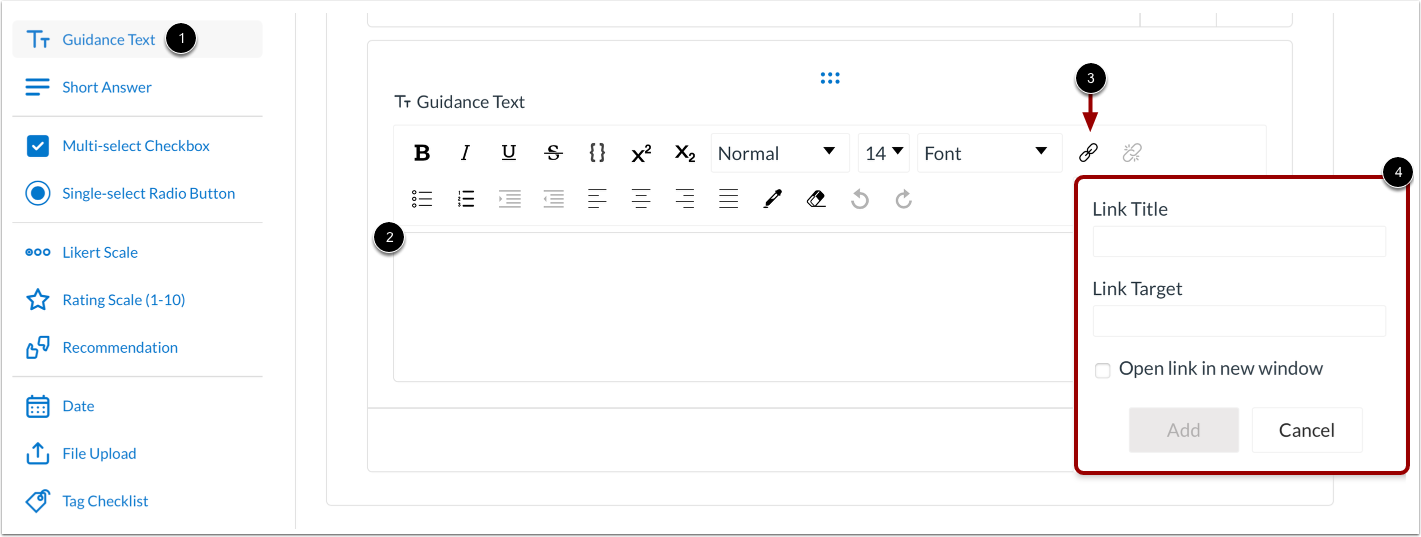Click the Add link button

1184,430
